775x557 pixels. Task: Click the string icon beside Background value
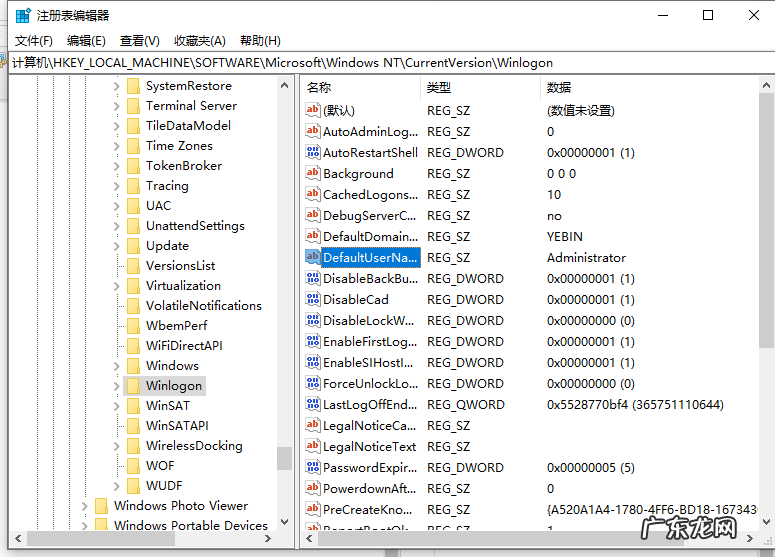click(x=312, y=173)
